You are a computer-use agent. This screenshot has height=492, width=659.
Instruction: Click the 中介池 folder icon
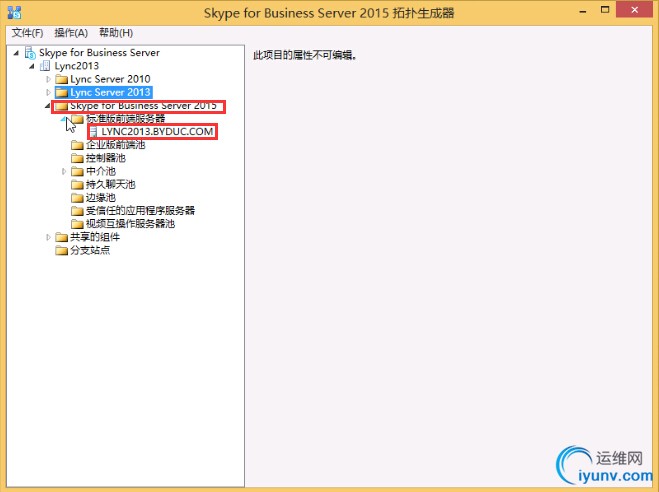pyautogui.click(x=77, y=171)
